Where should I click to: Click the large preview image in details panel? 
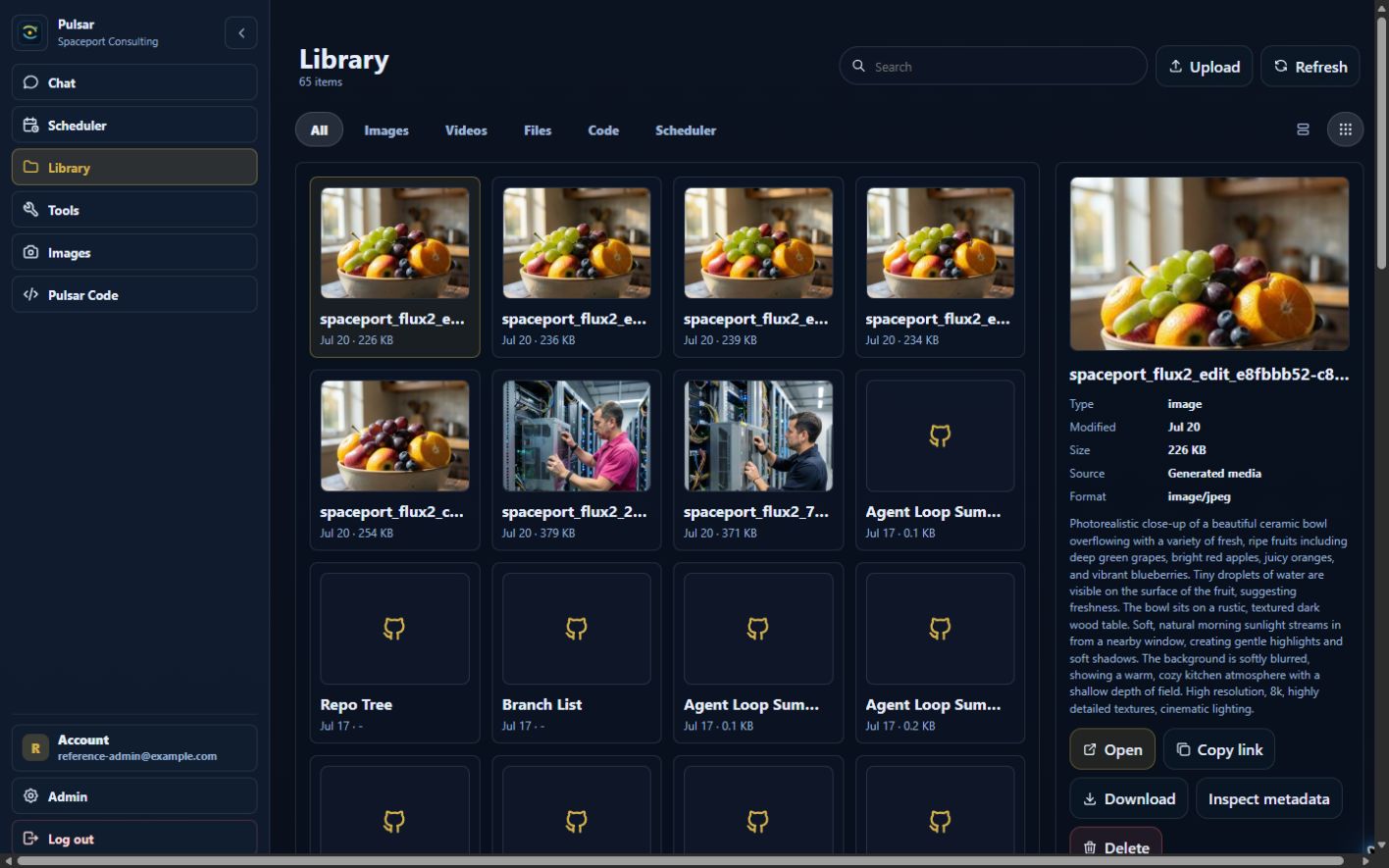pos(1209,264)
